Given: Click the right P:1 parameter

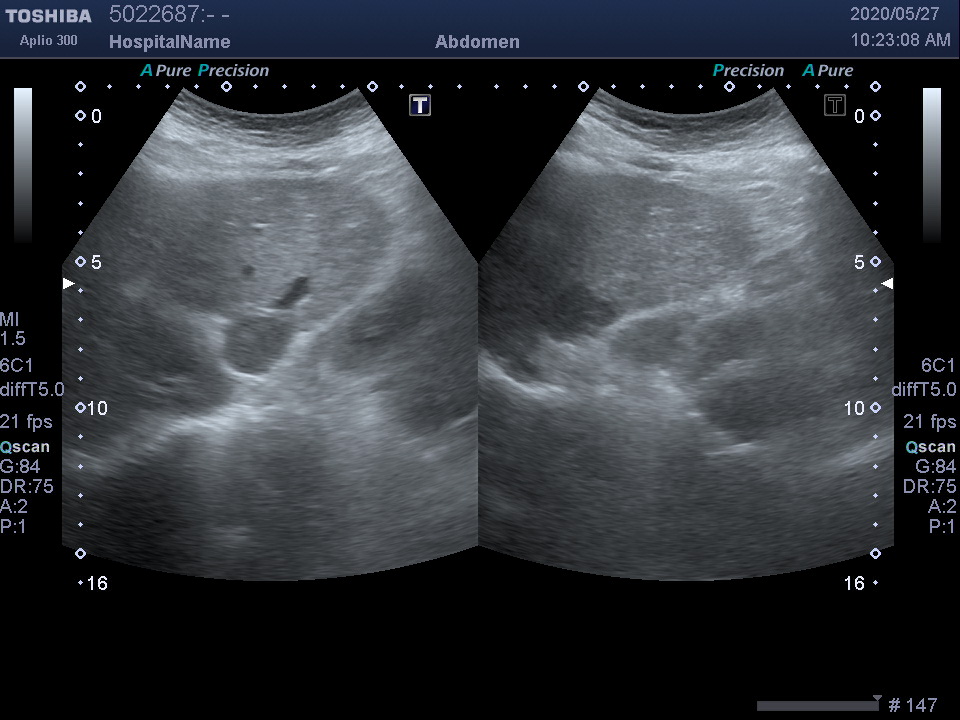Looking at the screenshot, I should 942,526.
